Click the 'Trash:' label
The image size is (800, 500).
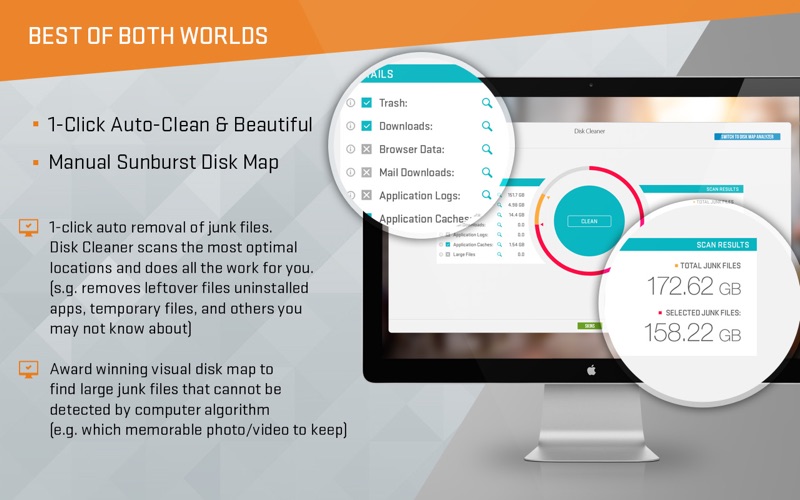(393, 103)
